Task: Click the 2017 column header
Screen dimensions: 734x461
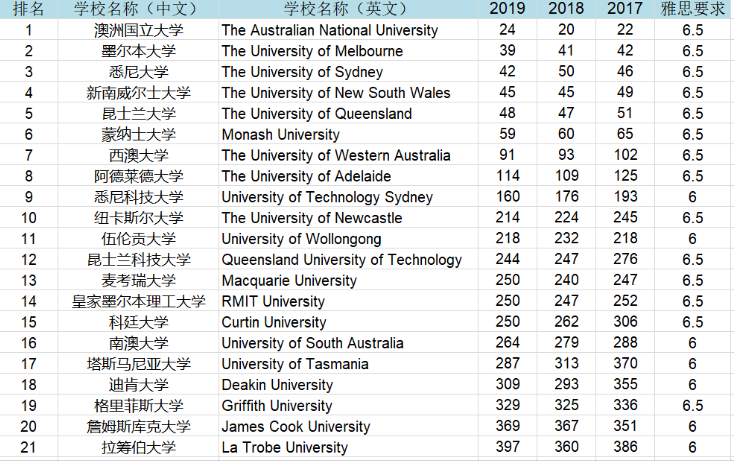Action: point(626,9)
